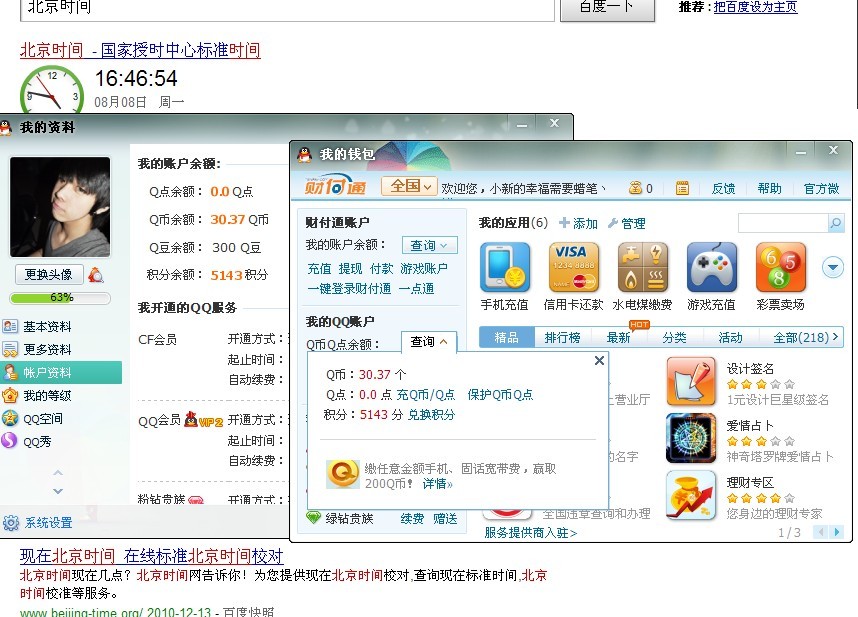This screenshot has height=617, width=858.
Task: Go to next page of app list
Action: [x=836, y=532]
